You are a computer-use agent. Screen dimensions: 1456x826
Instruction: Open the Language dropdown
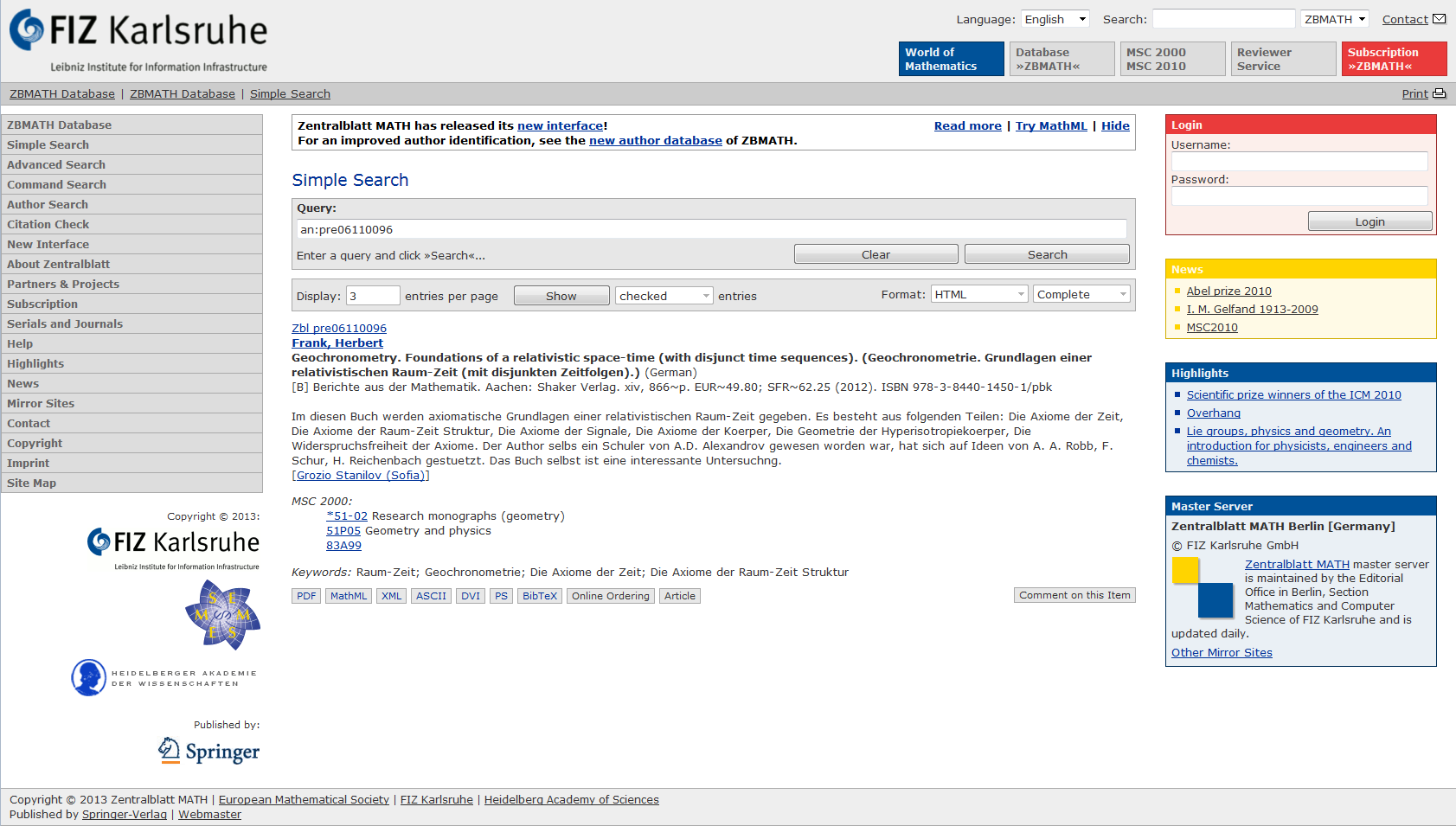pyautogui.click(x=1055, y=19)
